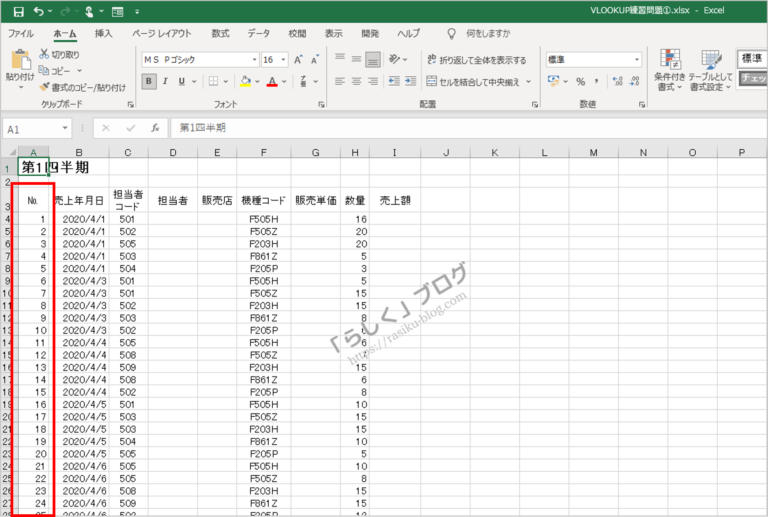Click the 何をしますか search box
The image size is (768, 517).
[x=488, y=34]
